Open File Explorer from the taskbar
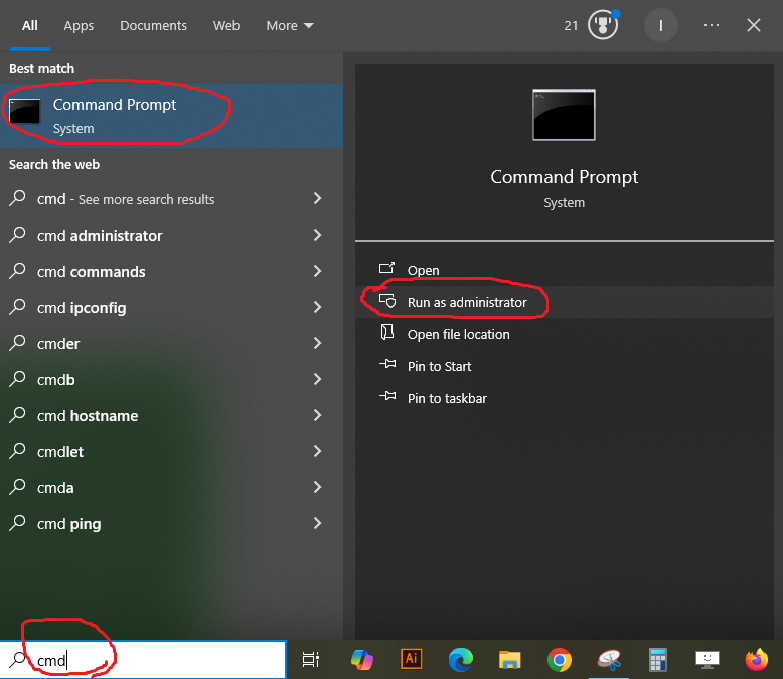 (509, 660)
